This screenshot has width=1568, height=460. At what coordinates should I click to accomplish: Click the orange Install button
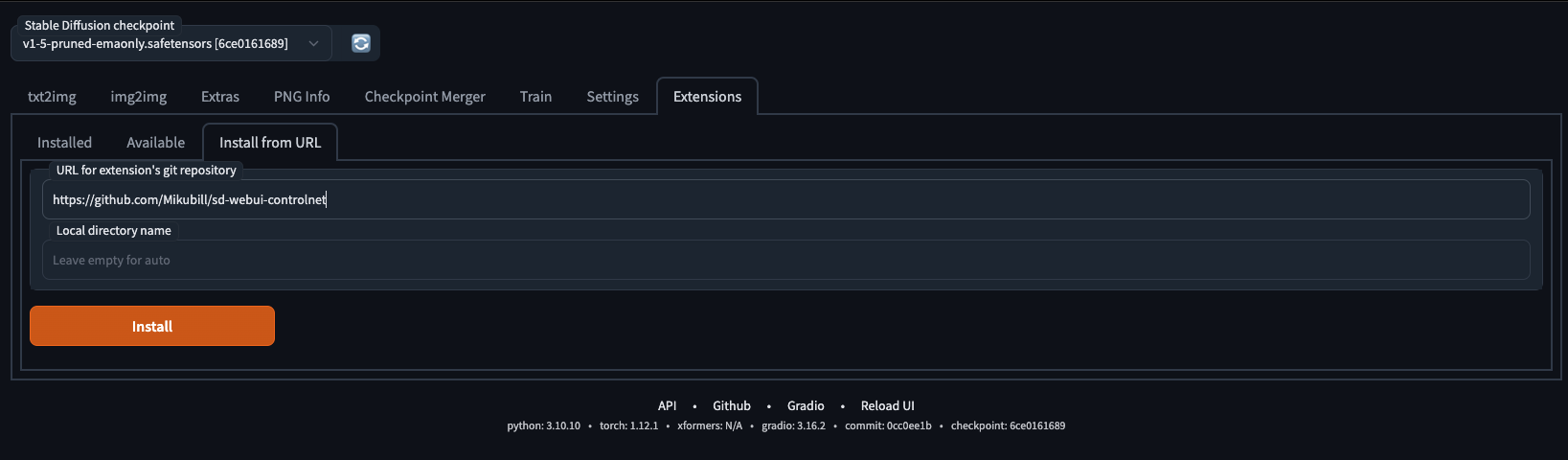point(152,326)
